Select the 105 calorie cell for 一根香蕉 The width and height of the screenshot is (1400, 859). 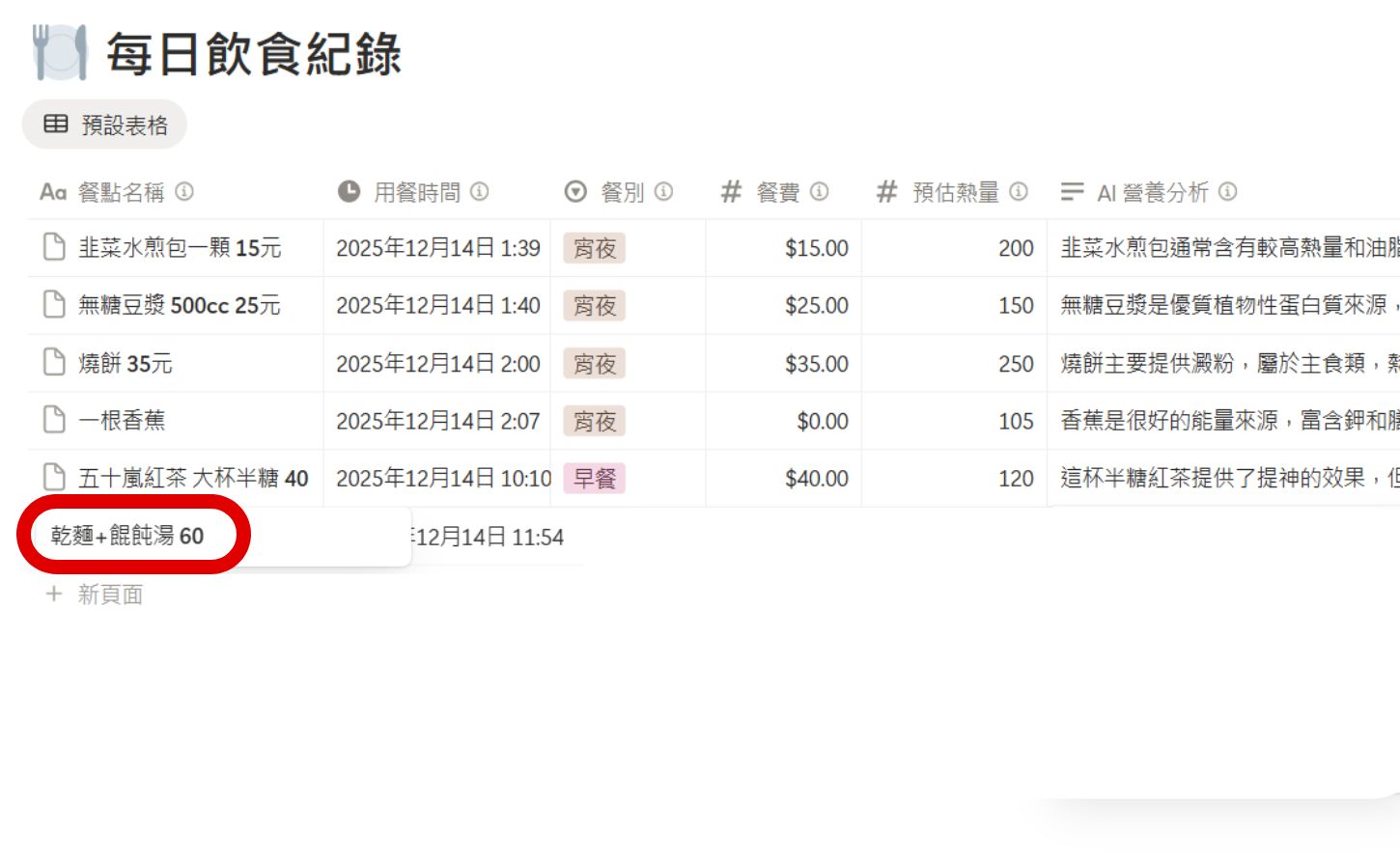[x=1017, y=420]
